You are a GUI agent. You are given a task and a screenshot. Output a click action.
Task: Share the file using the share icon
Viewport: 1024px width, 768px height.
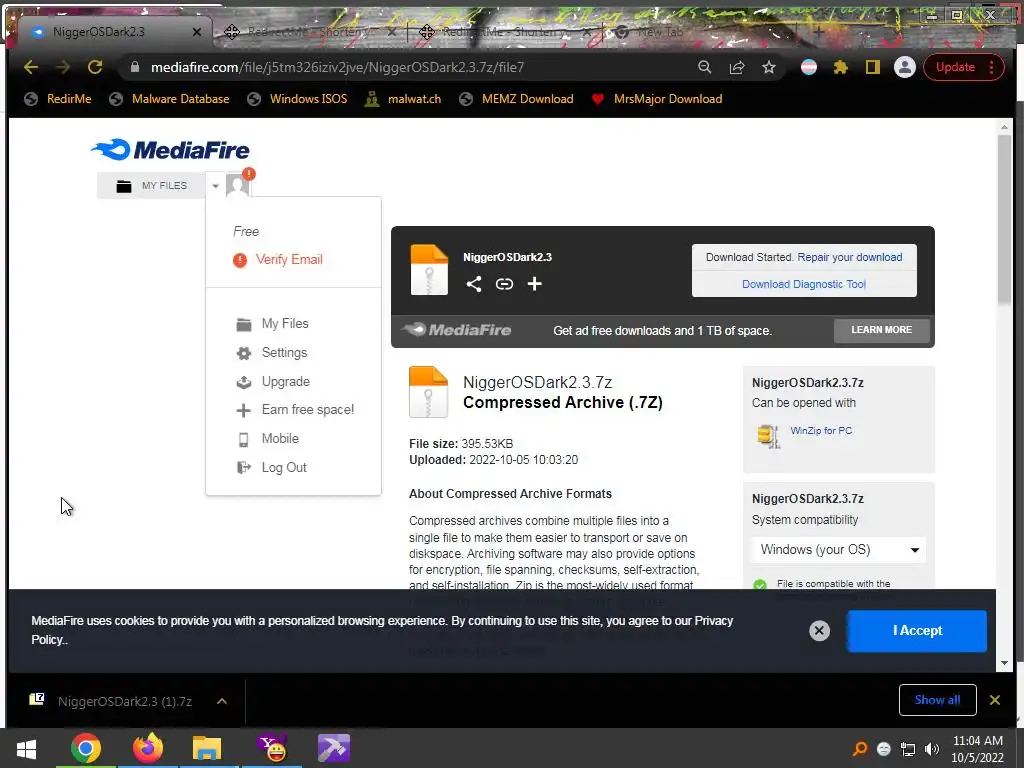click(x=474, y=283)
